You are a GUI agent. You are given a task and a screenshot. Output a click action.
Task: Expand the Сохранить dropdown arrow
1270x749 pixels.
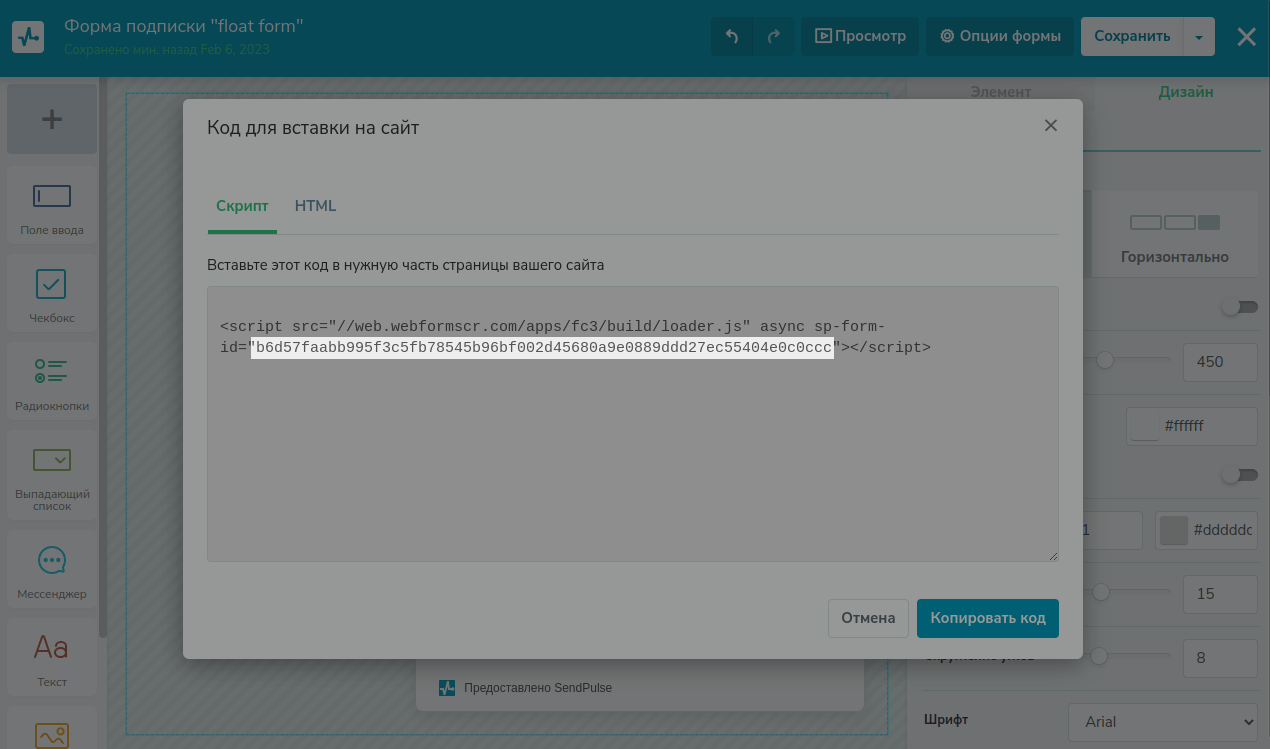click(1199, 36)
